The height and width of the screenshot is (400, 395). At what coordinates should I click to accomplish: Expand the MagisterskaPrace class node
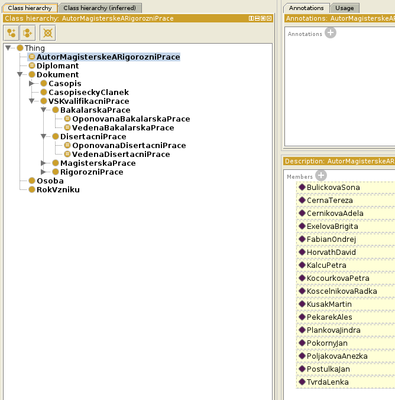coord(43,163)
